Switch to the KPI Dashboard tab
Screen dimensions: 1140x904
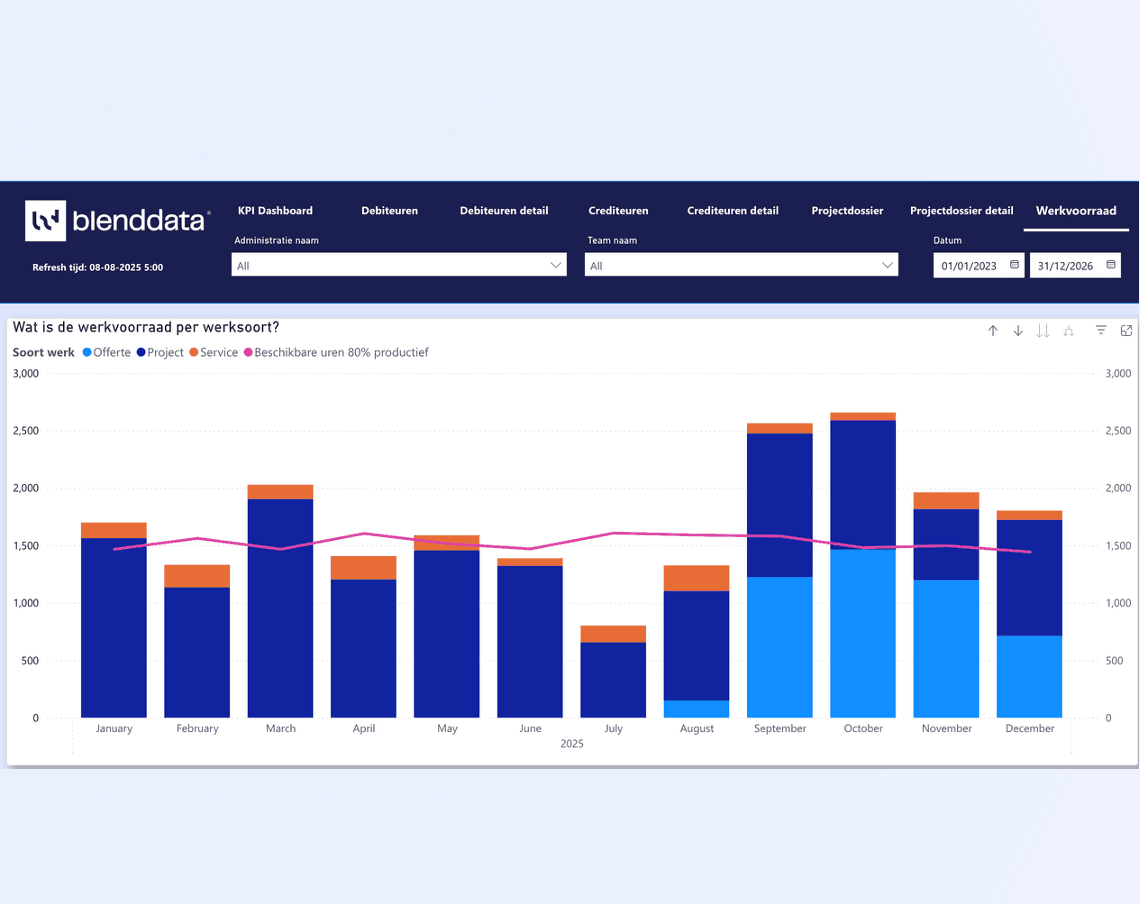[275, 211]
